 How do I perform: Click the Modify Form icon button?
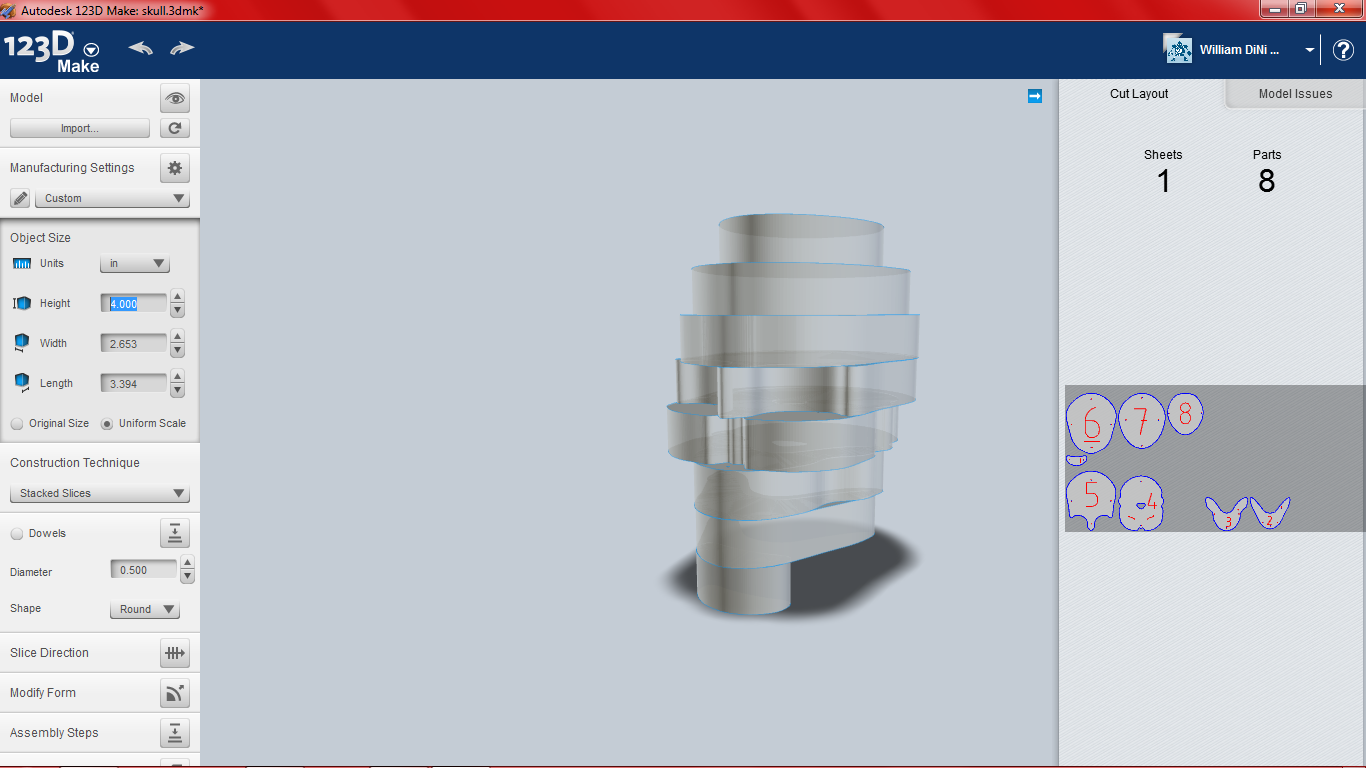pyautogui.click(x=175, y=693)
